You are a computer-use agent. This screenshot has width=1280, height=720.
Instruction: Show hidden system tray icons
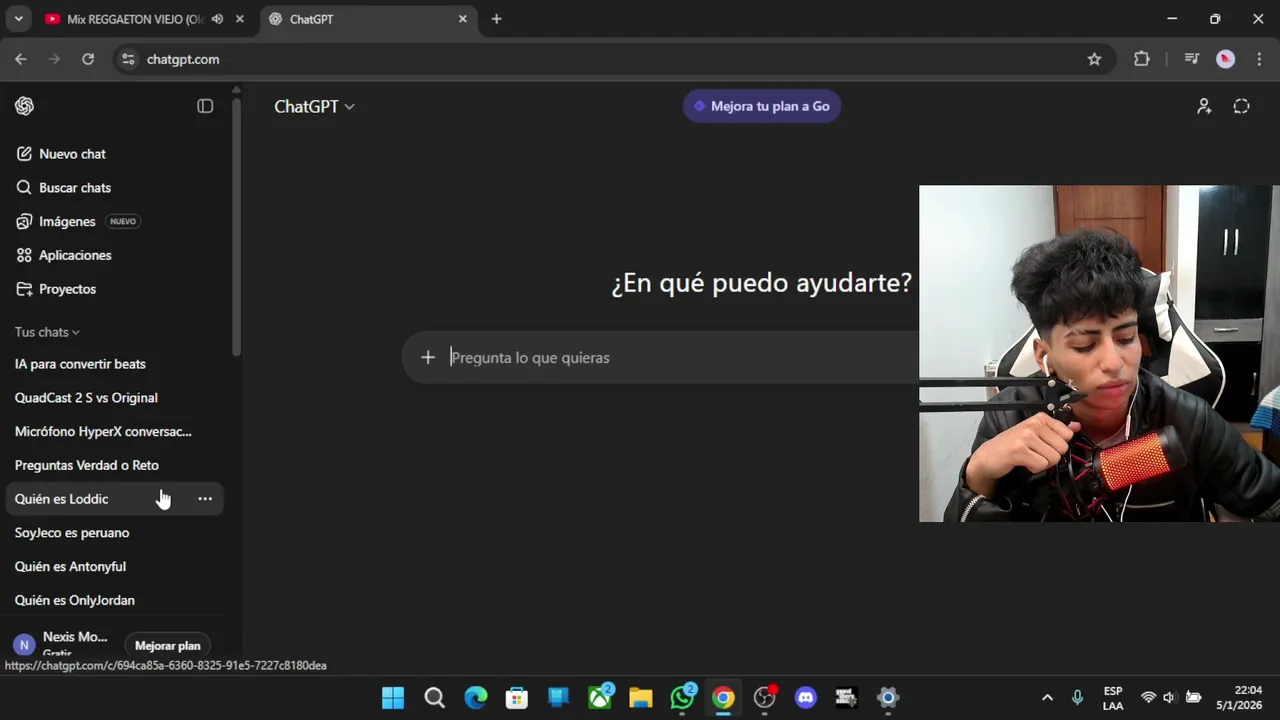[1047, 698]
